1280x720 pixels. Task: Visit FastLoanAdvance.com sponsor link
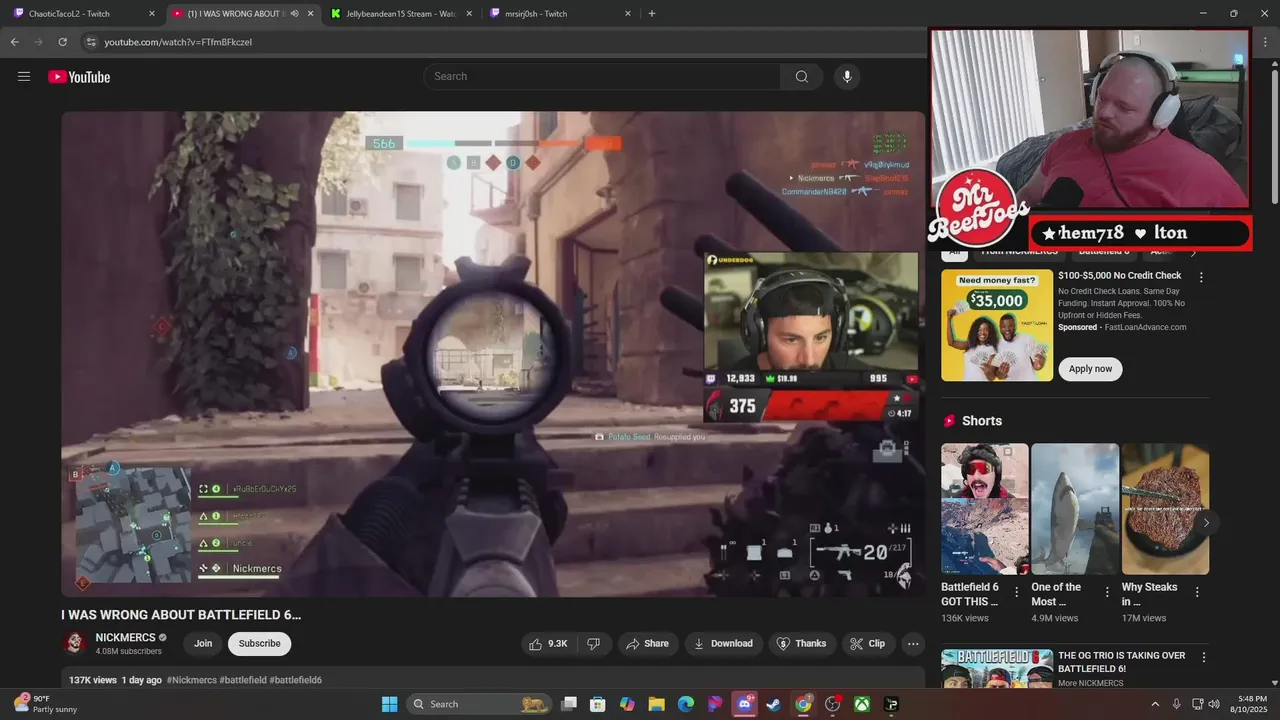(1146, 328)
